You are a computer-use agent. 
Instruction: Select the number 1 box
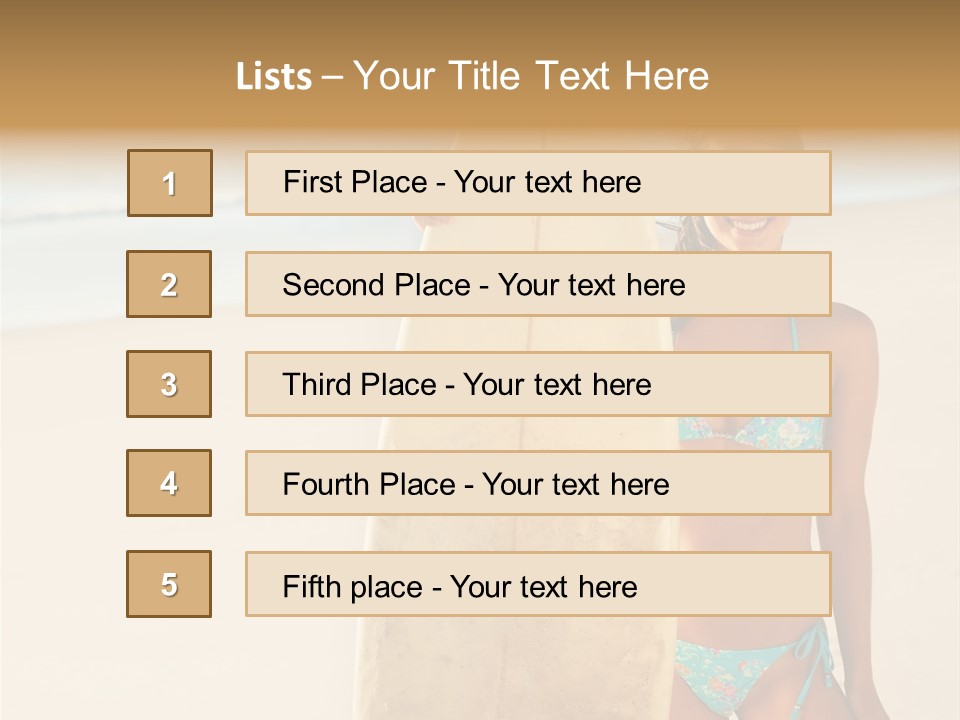[169, 183]
